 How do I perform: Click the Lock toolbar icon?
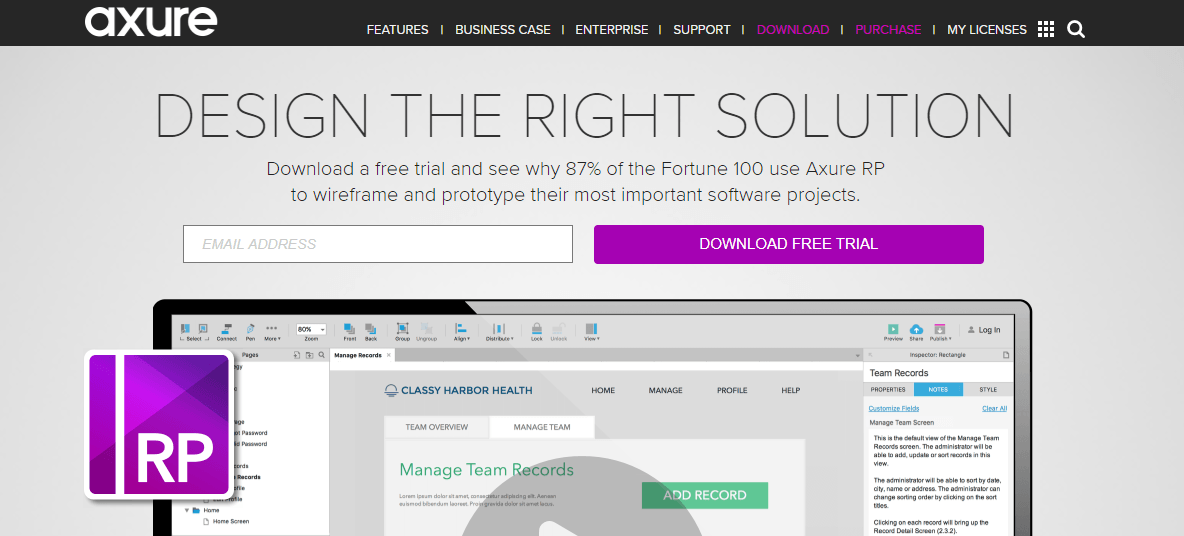tap(537, 329)
